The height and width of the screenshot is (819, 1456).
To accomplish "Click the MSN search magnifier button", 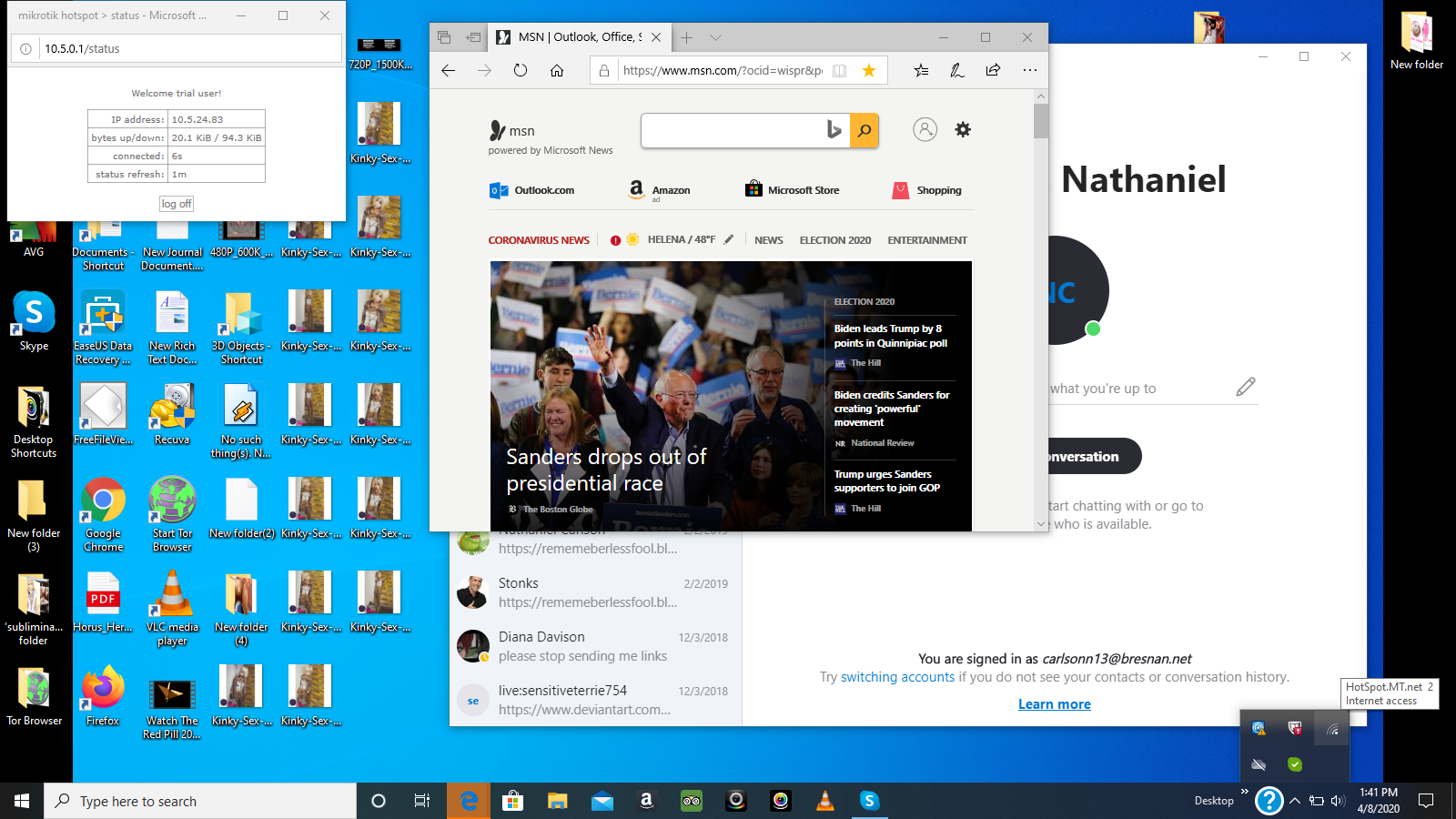I will pyautogui.click(x=864, y=130).
